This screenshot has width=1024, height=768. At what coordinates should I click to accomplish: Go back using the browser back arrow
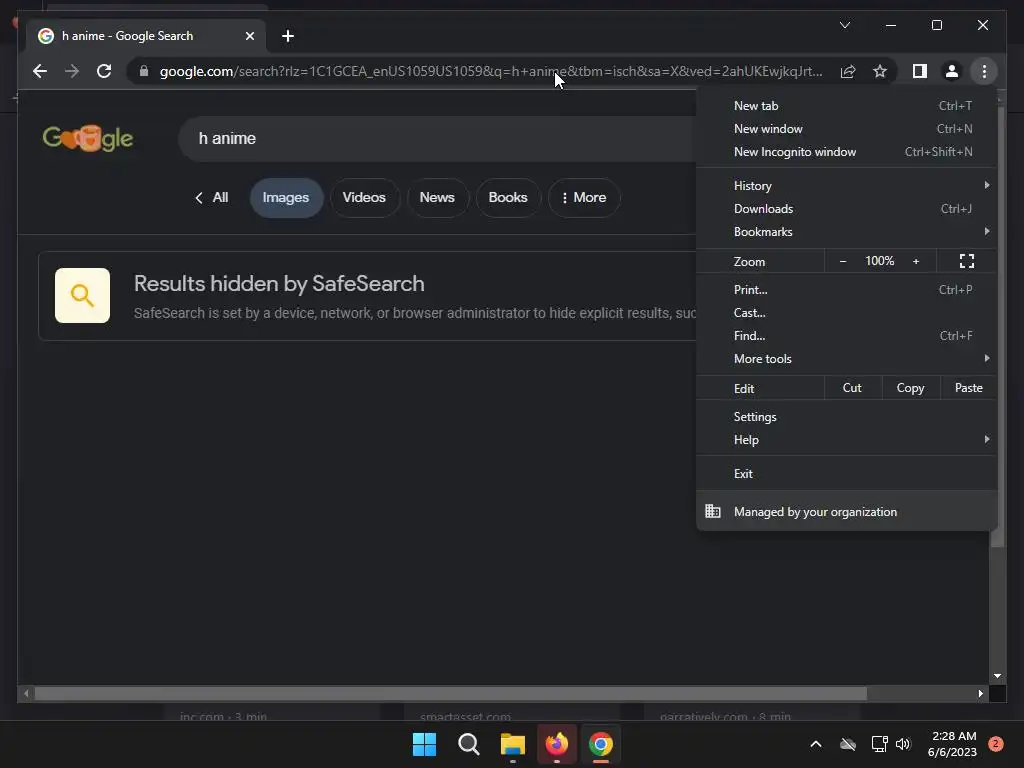coord(40,71)
